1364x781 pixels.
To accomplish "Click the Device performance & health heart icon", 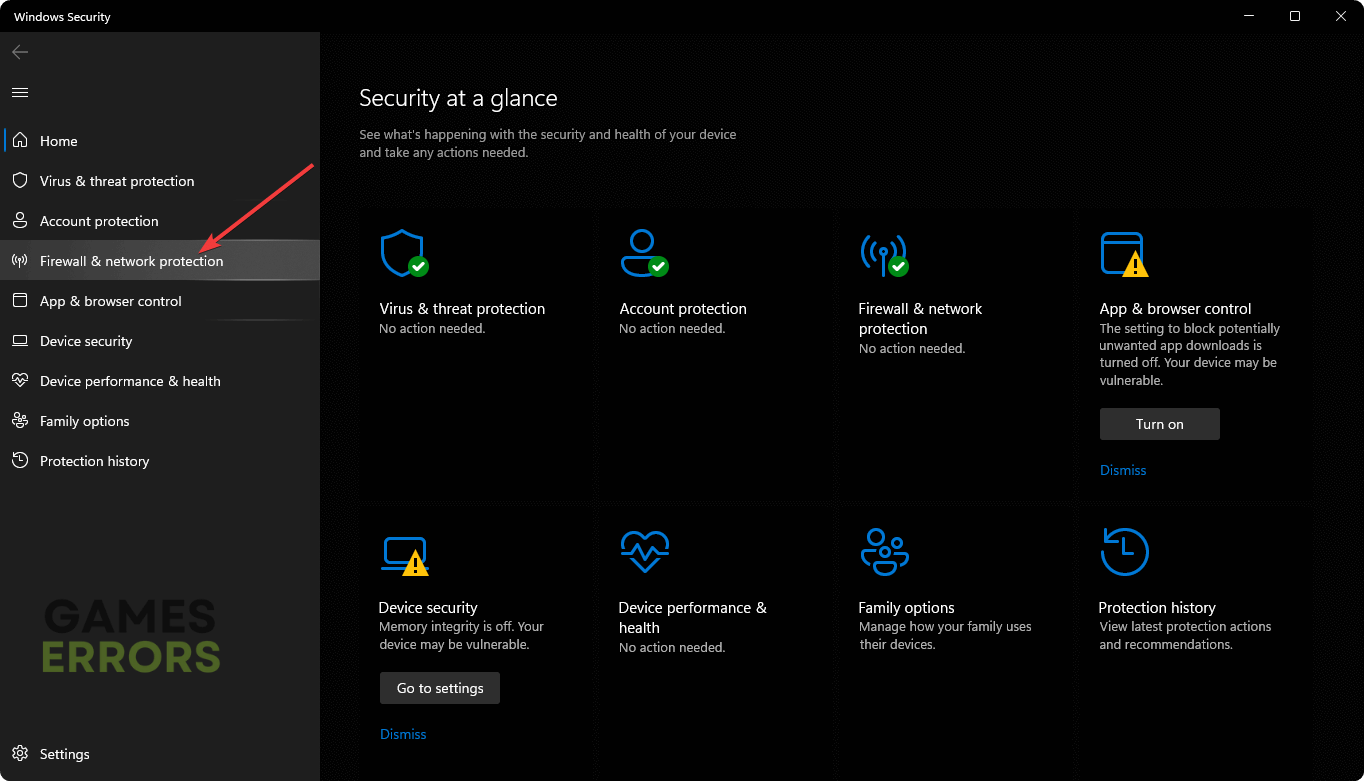I will (x=644, y=551).
